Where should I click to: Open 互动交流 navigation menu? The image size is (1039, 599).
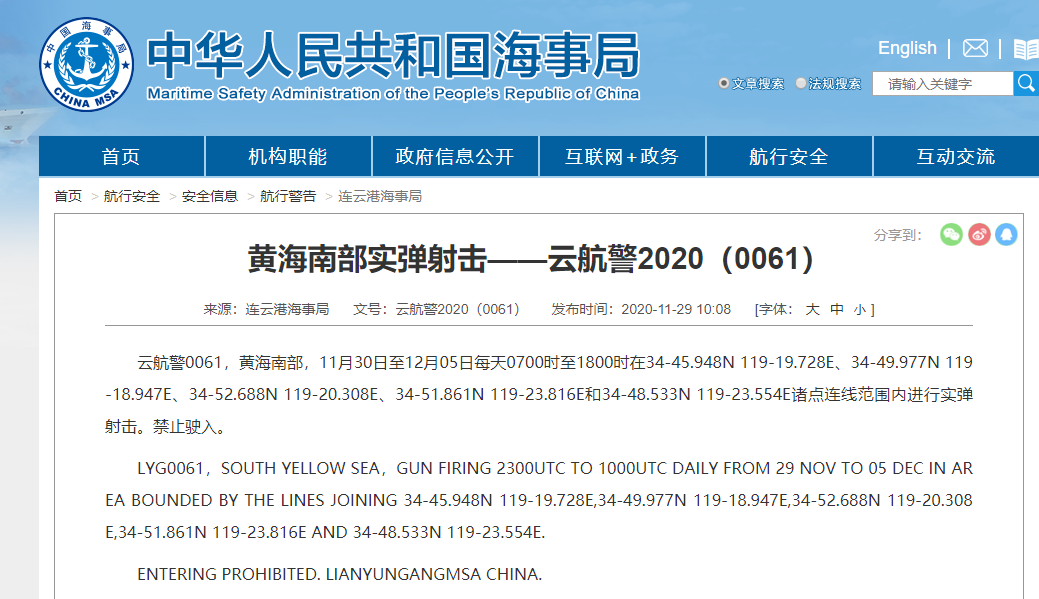(x=955, y=157)
